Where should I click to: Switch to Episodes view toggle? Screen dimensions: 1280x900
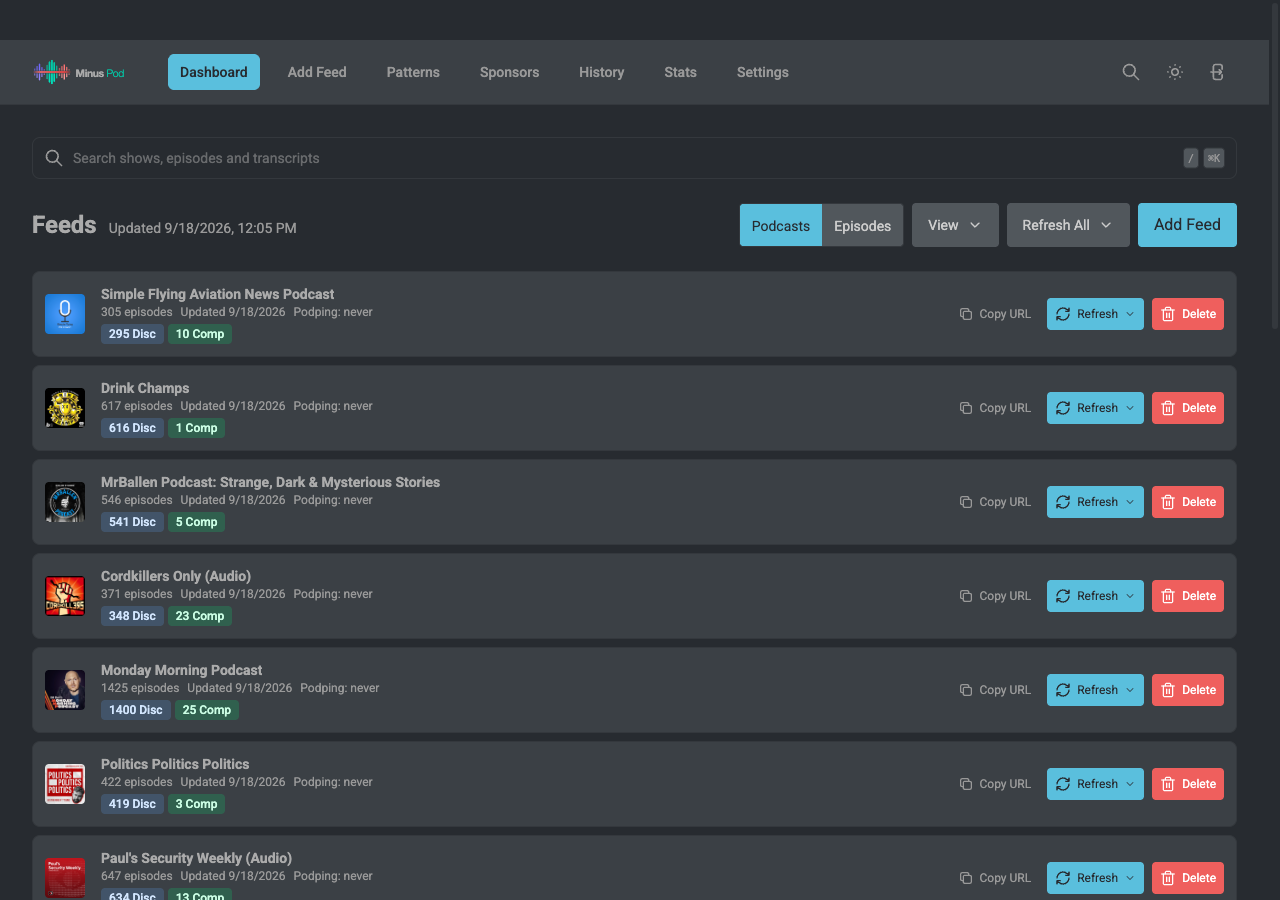coord(862,225)
